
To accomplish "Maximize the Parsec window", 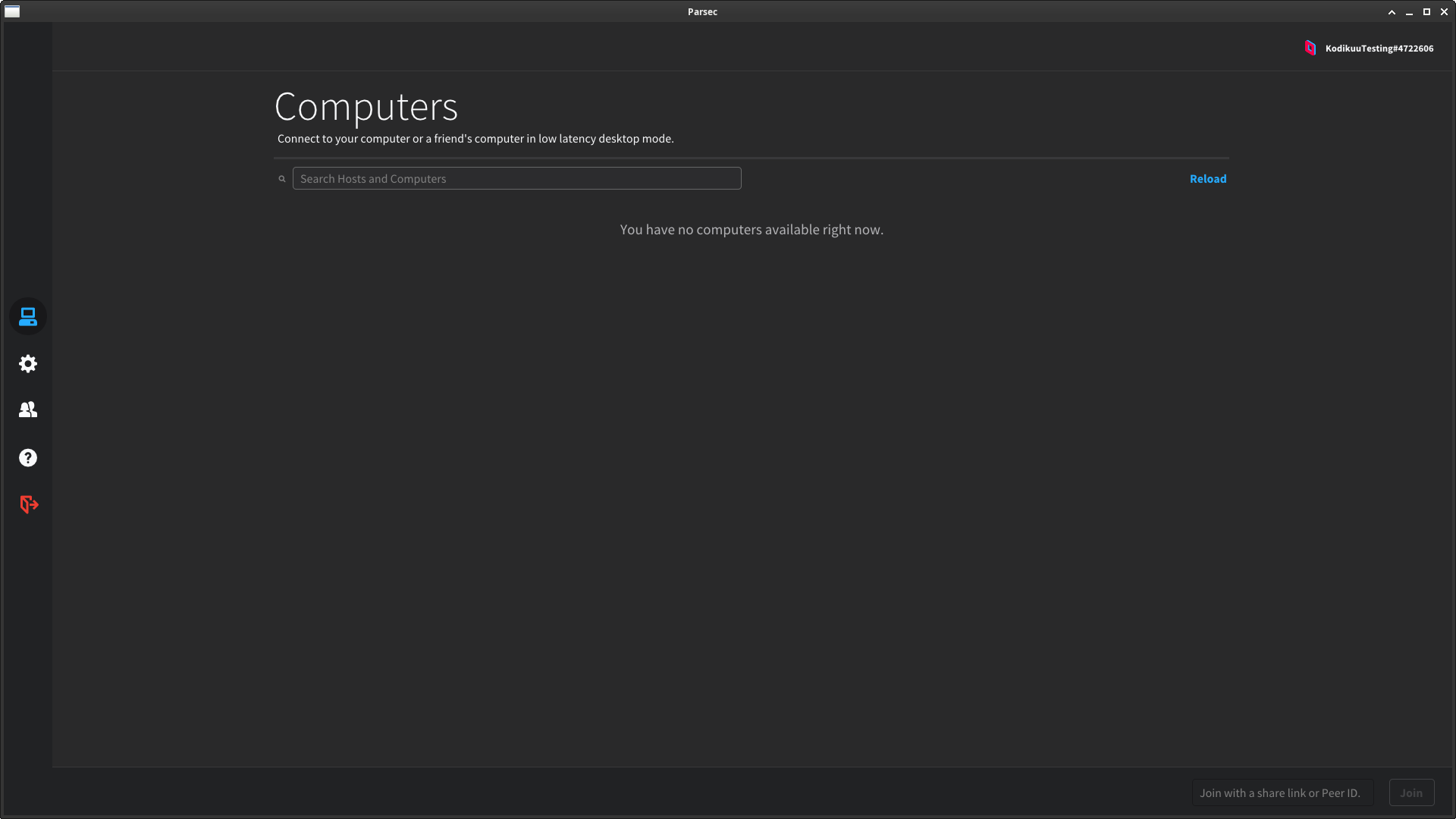I will click(x=1426, y=12).
